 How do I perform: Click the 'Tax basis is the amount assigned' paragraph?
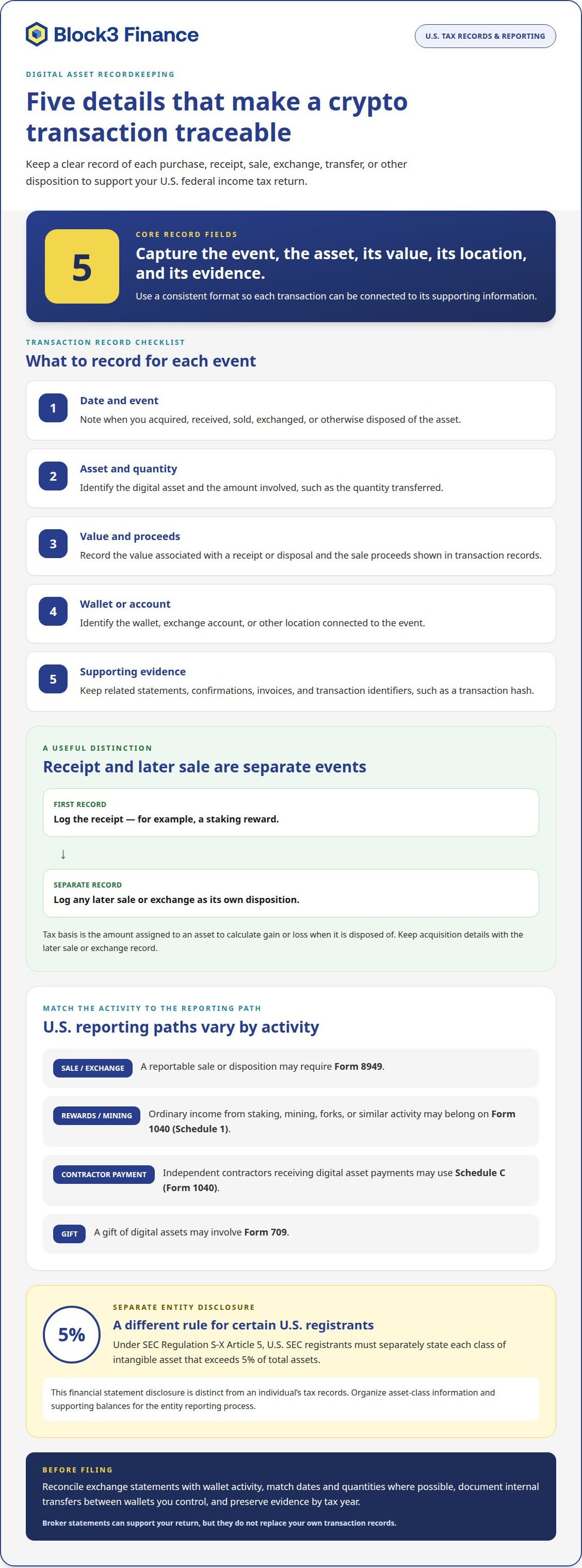[283, 941]
